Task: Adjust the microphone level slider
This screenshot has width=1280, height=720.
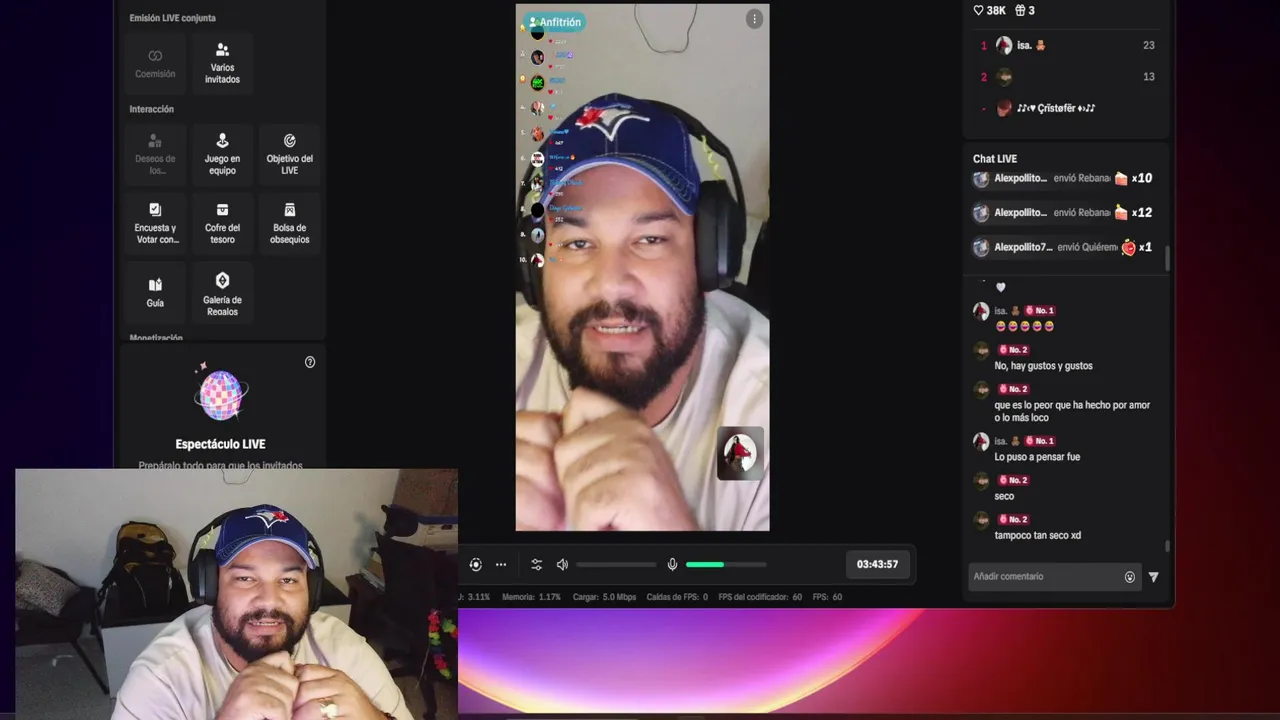Action: (x=726, y=564)
